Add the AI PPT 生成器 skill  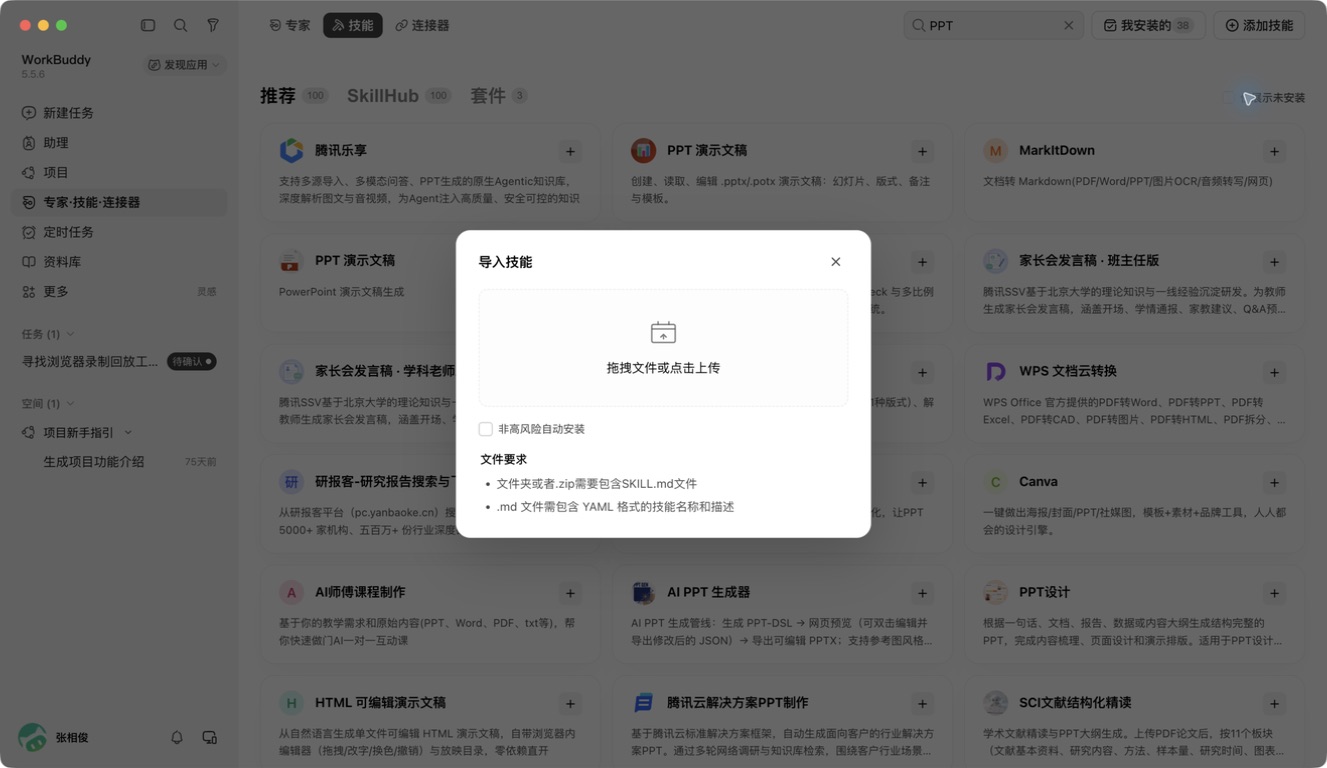click(922, 594)
